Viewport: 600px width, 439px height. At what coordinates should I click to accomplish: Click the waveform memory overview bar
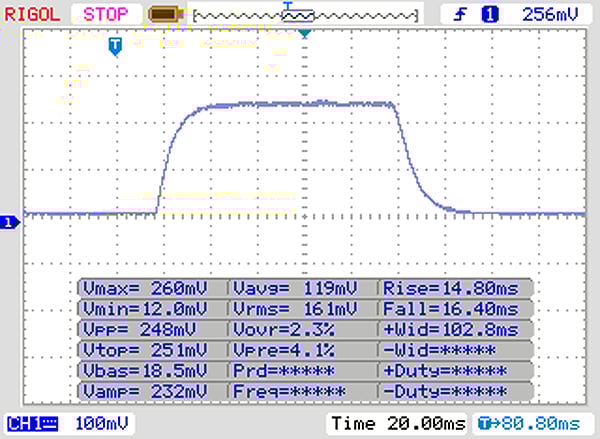[x=306, y=16]
